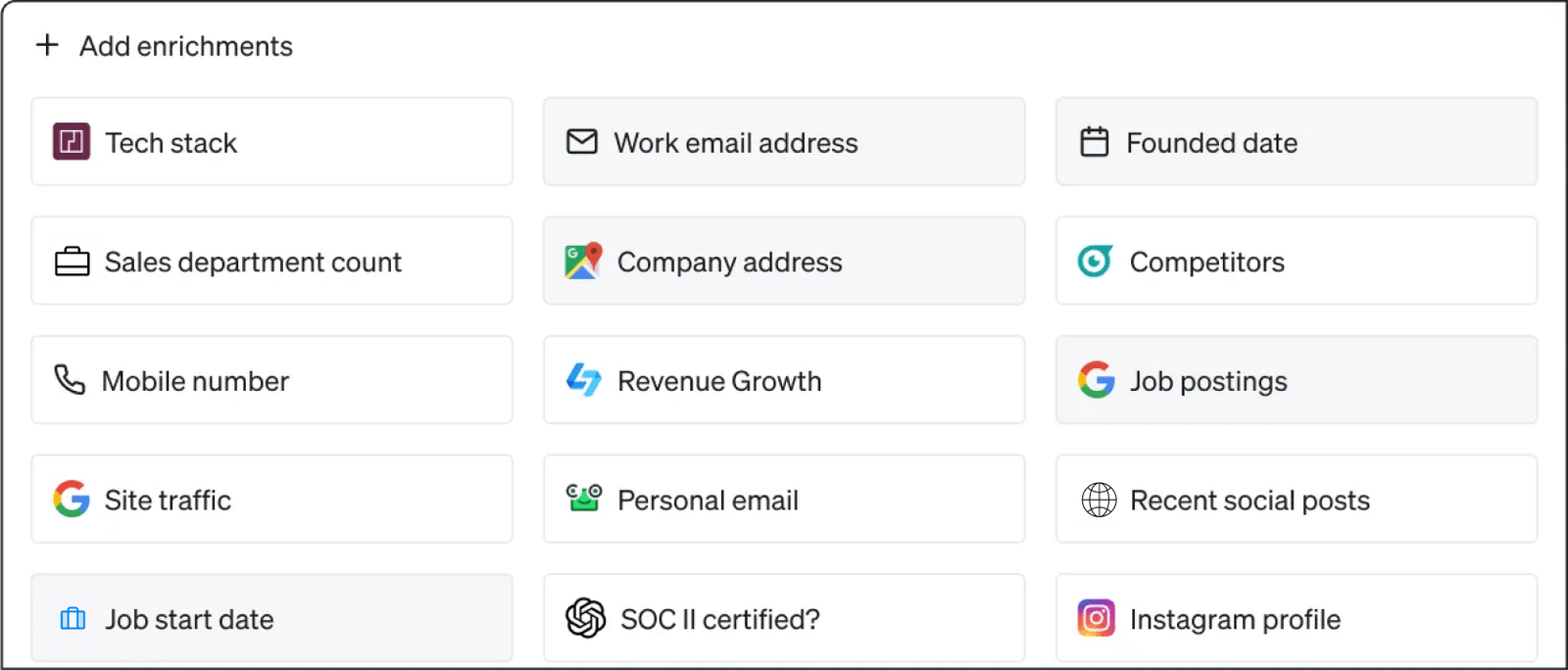The width and height of the screenshot is (1568, 670).
Task: Click the Tech stack purple icon
Action: [x=71, y=142]
